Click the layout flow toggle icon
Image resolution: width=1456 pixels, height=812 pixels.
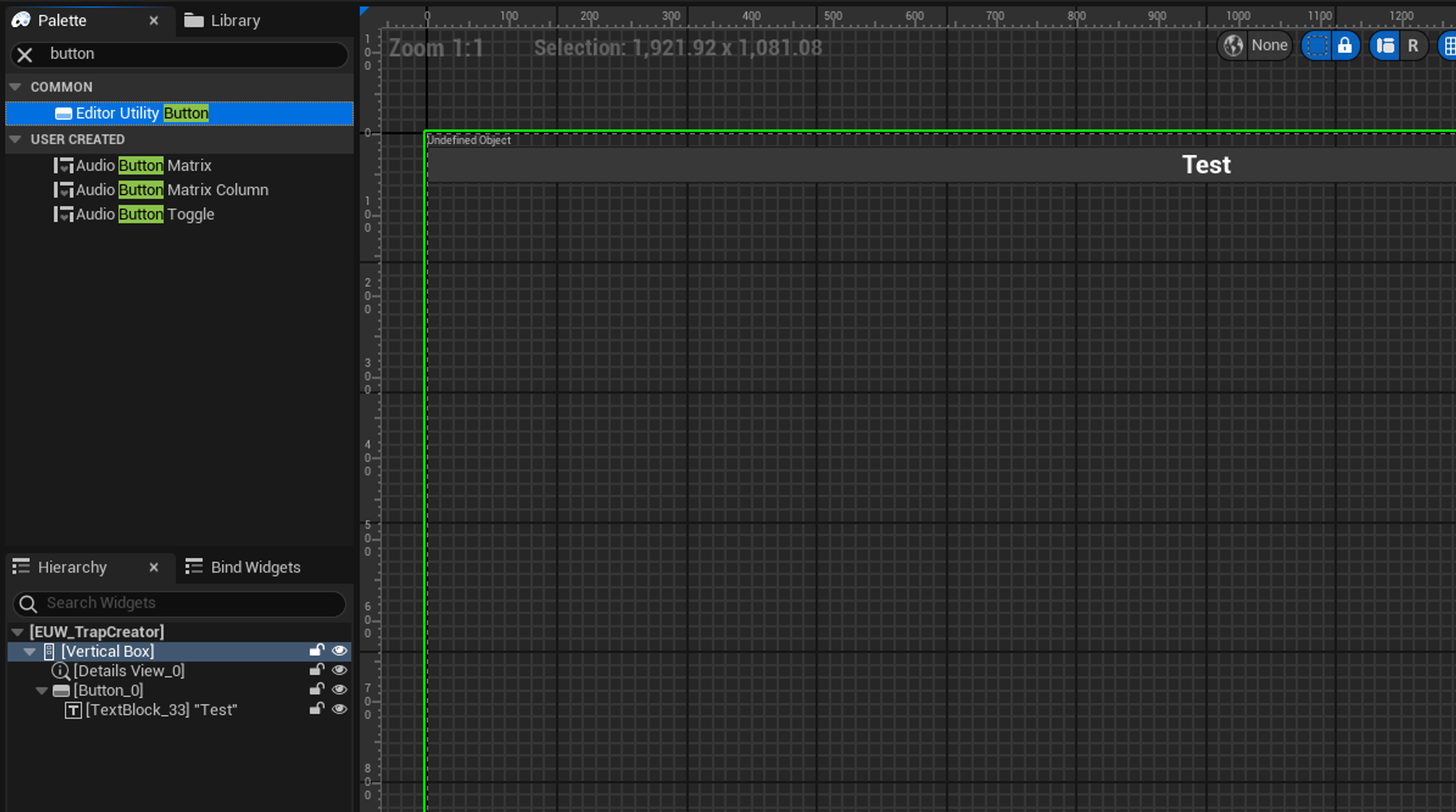tap(1385, 46)
